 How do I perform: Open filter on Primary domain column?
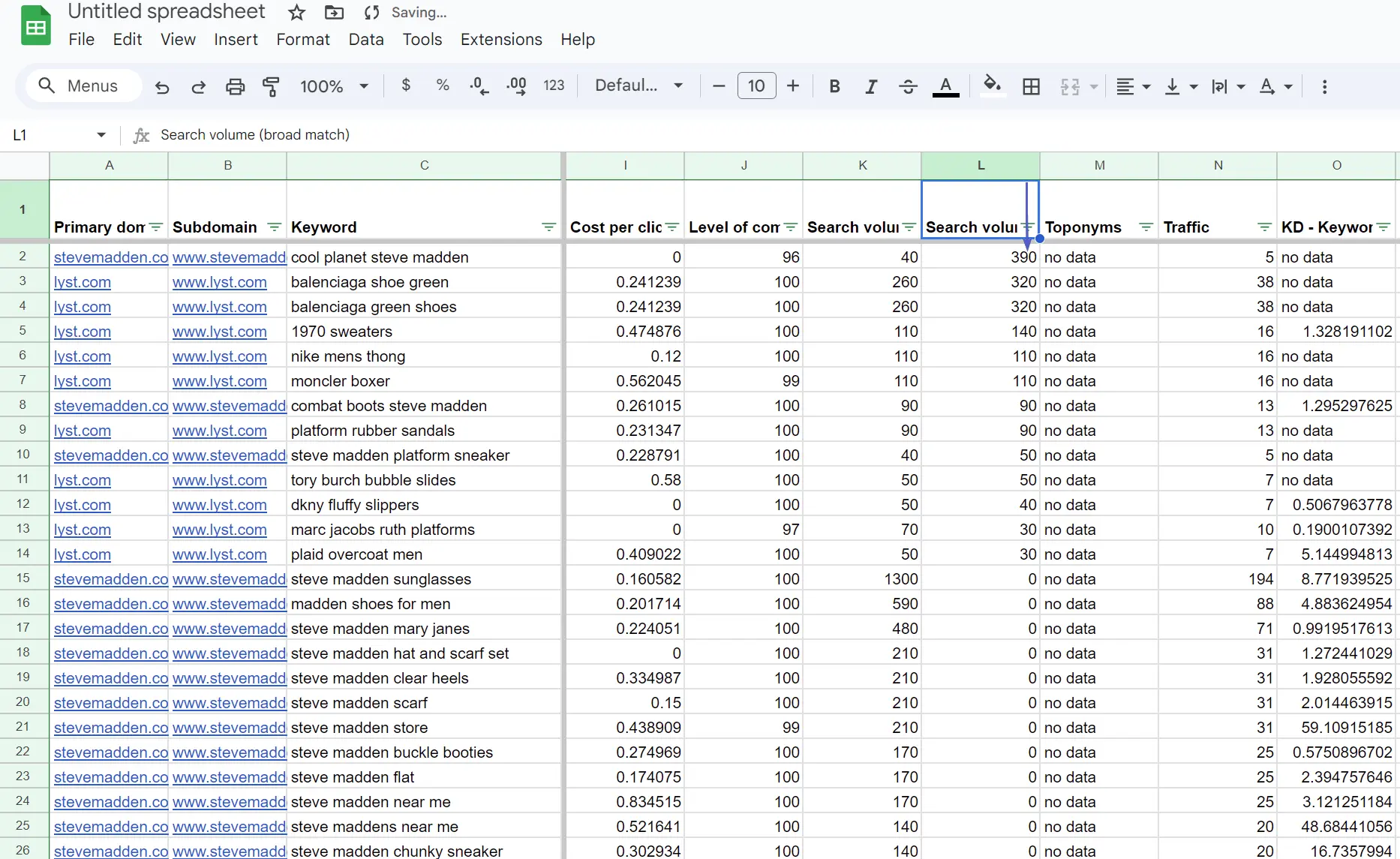[x=156, y=227]
